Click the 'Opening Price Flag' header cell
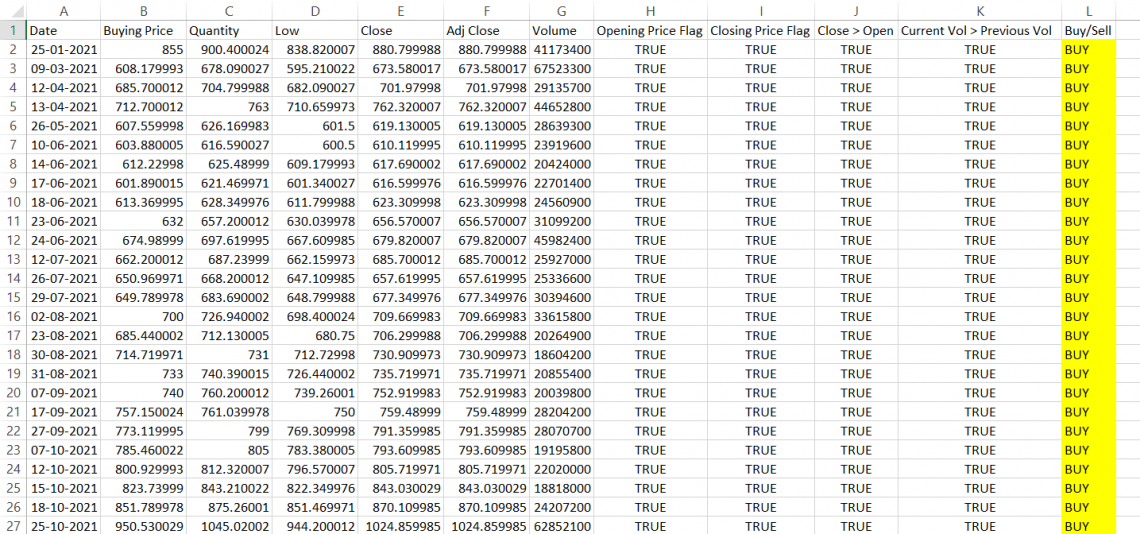The width and height of the screenshot is (1140, 534). (x=649, y=31)
